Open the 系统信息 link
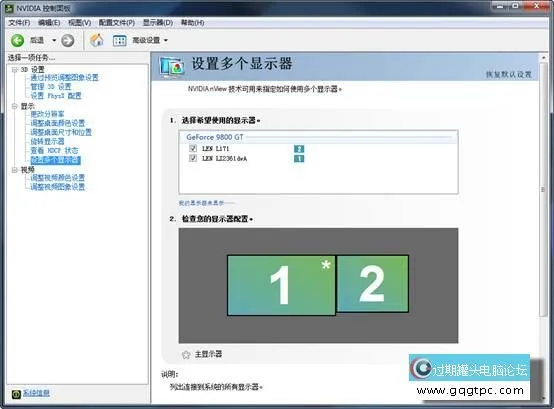 36,393
